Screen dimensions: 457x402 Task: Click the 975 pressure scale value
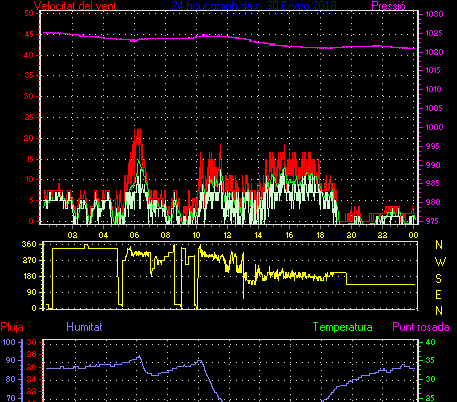coord(432,221)
